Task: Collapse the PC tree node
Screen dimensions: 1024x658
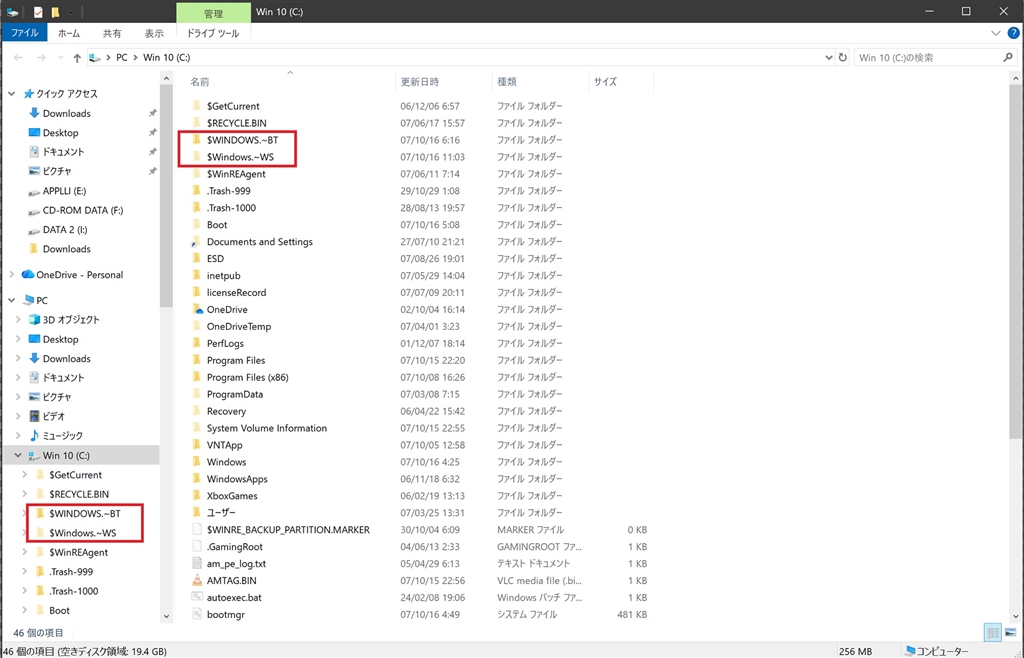Action: 12,300
